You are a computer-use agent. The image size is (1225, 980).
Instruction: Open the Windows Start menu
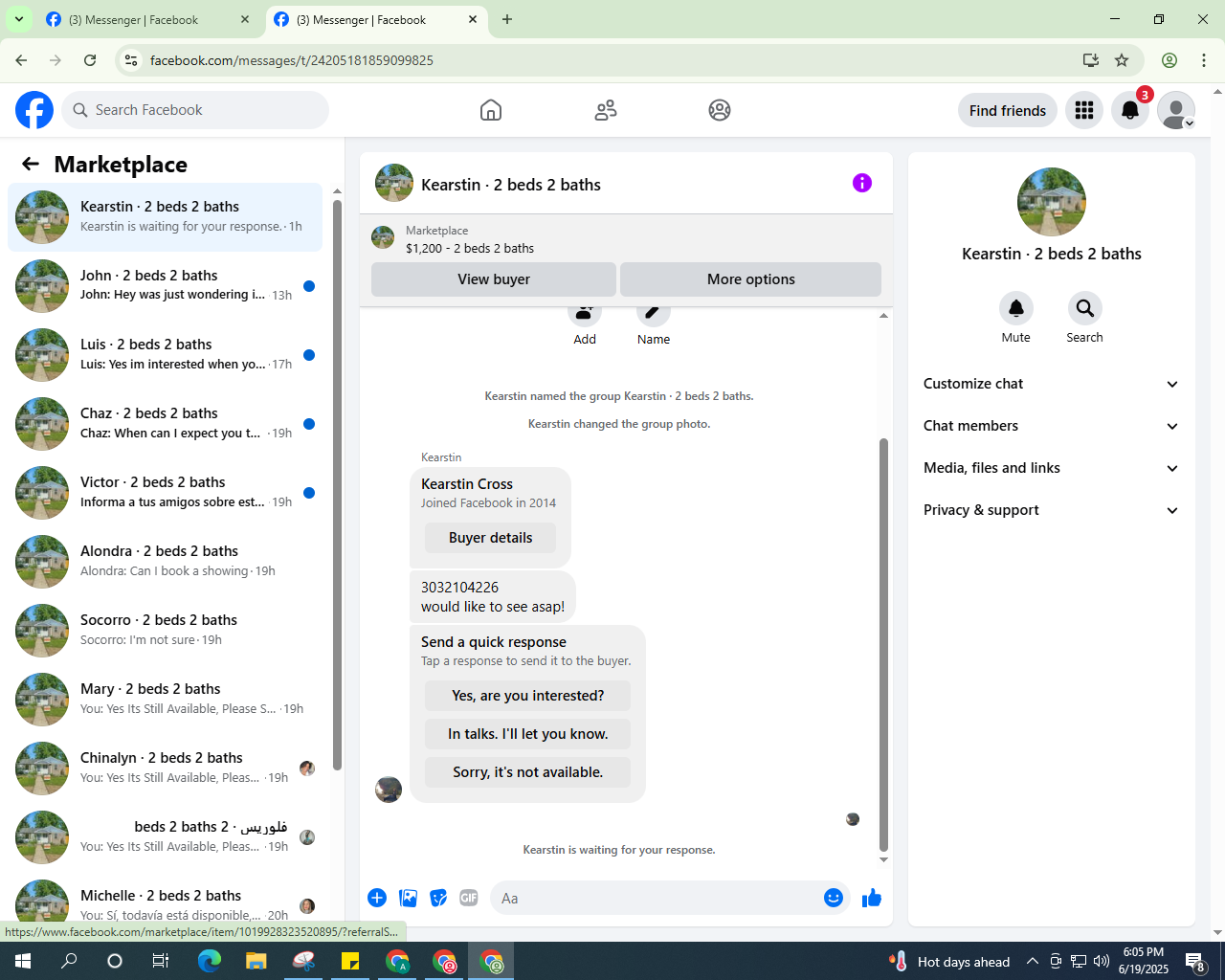[23, 961]
